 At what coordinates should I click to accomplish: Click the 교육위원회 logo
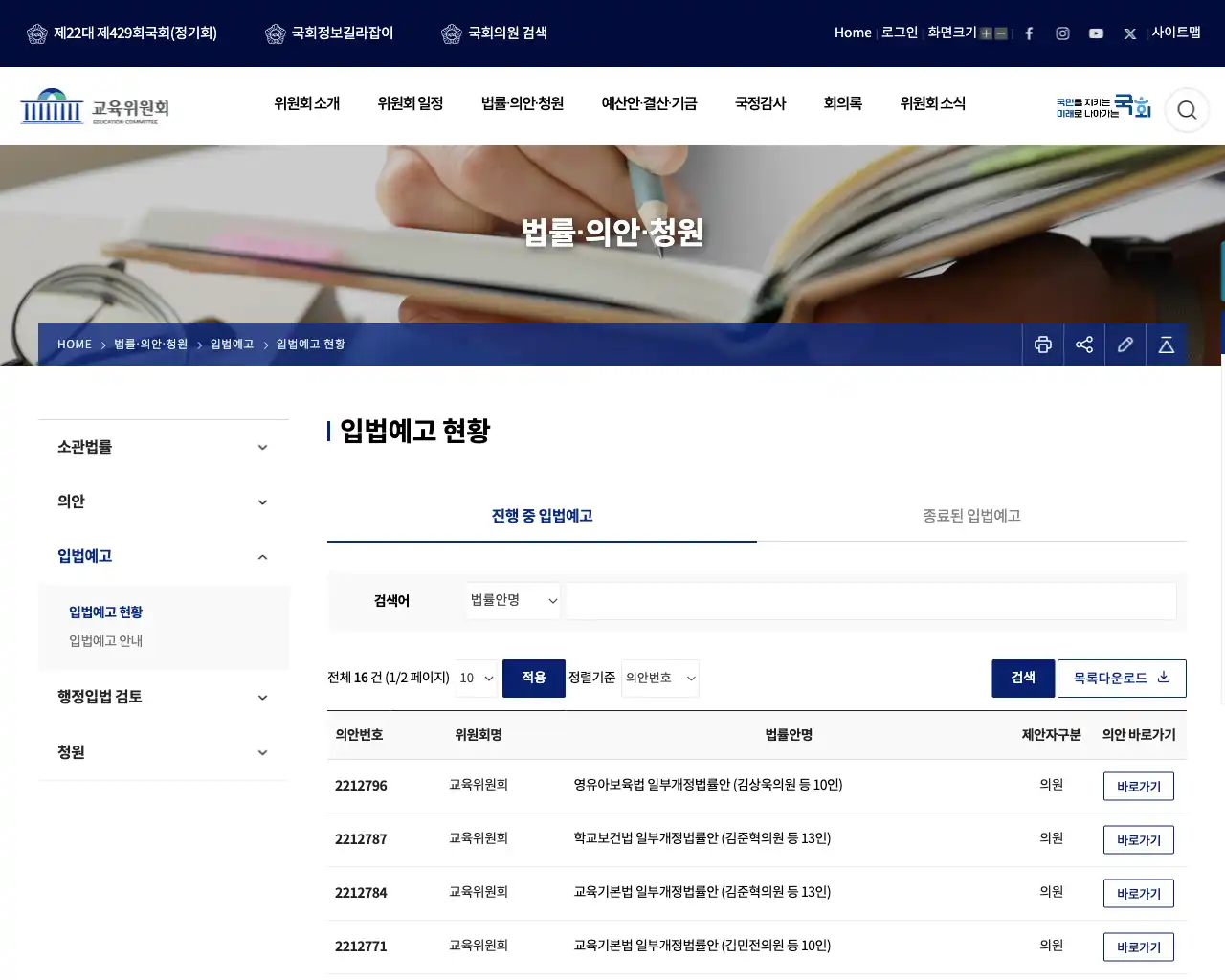tap(95, 107)
